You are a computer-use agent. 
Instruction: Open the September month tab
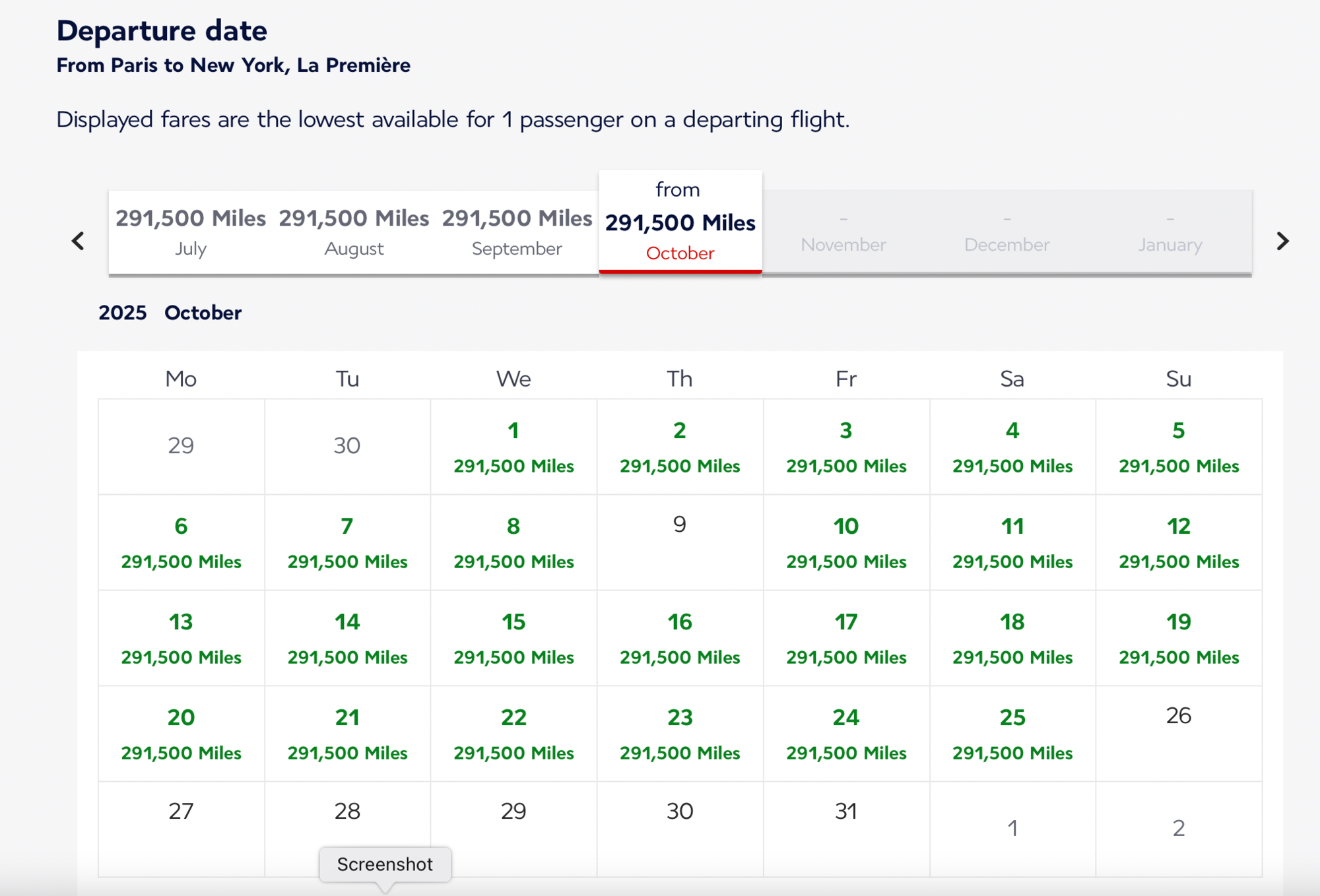517,232
